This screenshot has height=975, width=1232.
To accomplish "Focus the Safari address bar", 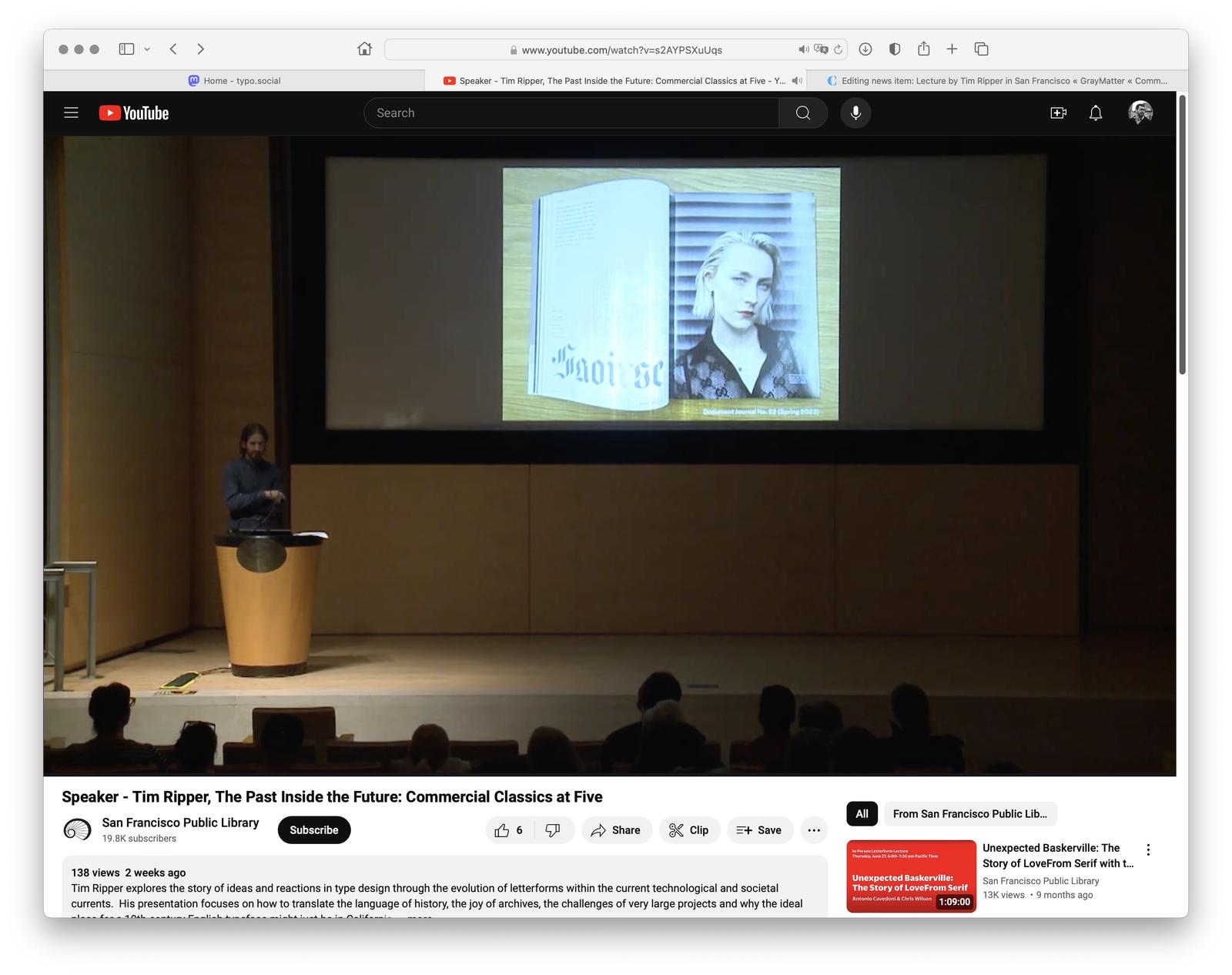I will click(x=616, y=49).
